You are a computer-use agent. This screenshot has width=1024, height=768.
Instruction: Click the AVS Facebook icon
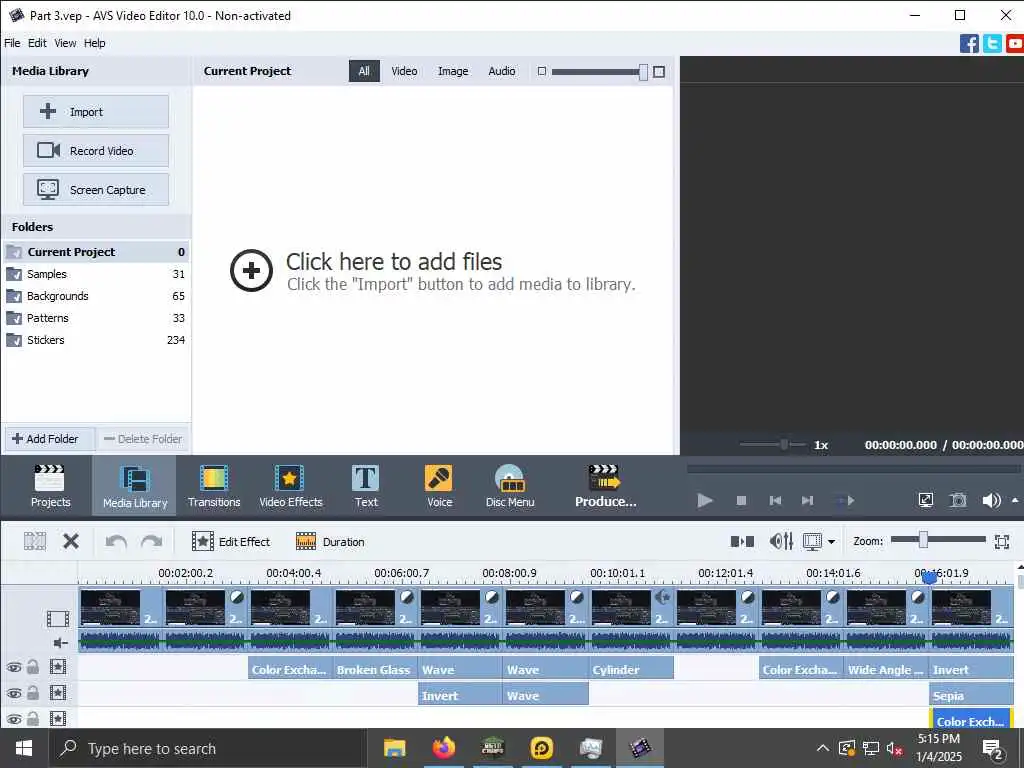[969, 44]
